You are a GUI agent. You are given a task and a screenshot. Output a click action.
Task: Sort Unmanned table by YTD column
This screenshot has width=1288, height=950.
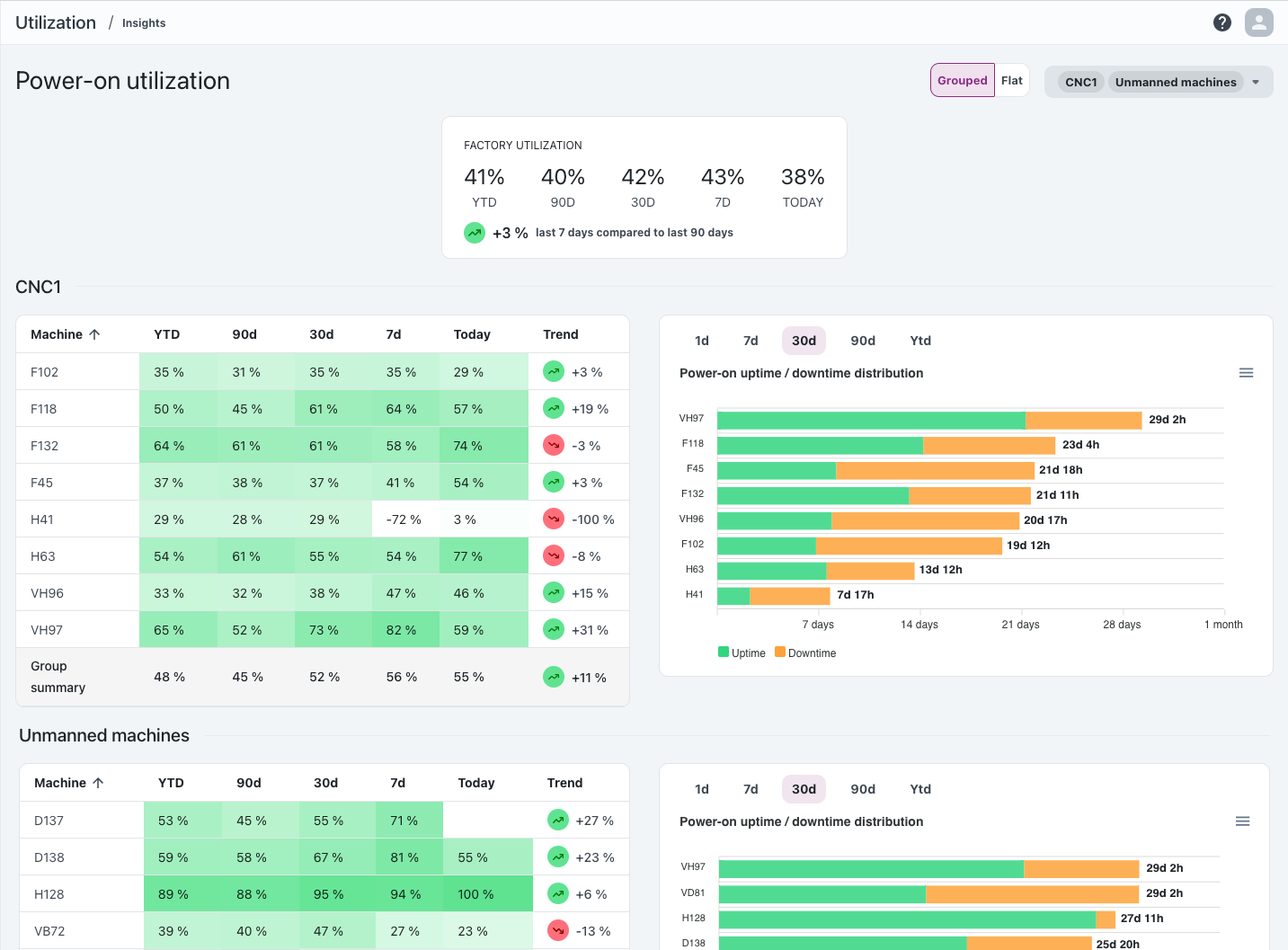click(x=171, y=783)
